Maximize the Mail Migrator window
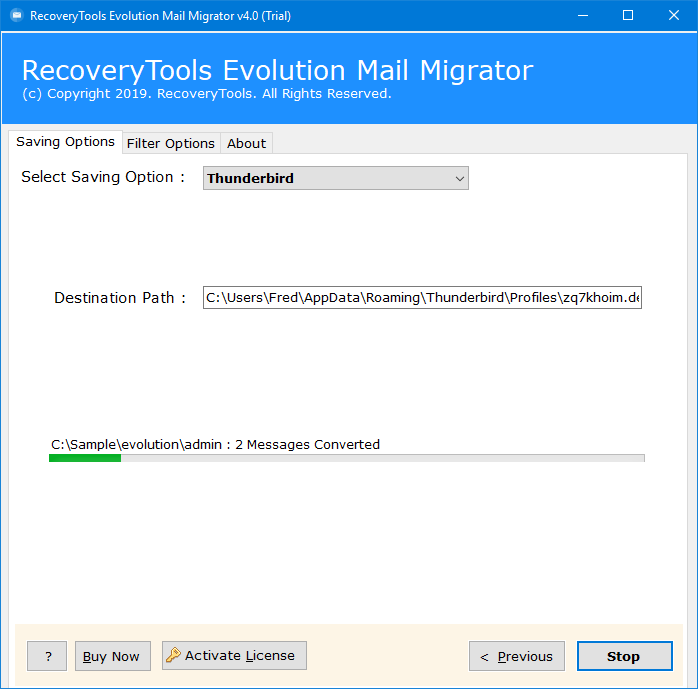The width and height of the screenshot is (698, 689). coord(628,16)
